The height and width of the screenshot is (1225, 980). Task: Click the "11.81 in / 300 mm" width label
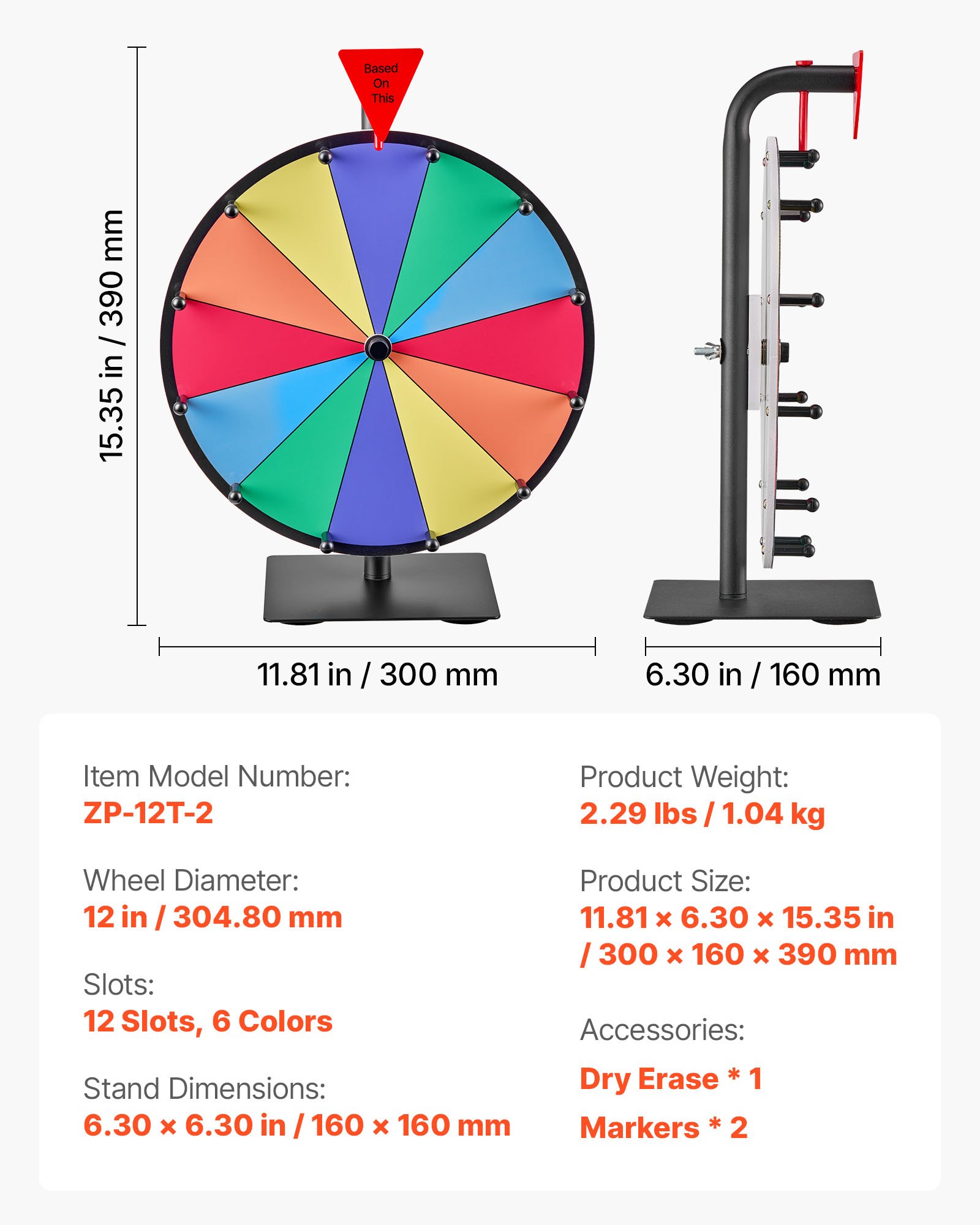pos(377,675)
